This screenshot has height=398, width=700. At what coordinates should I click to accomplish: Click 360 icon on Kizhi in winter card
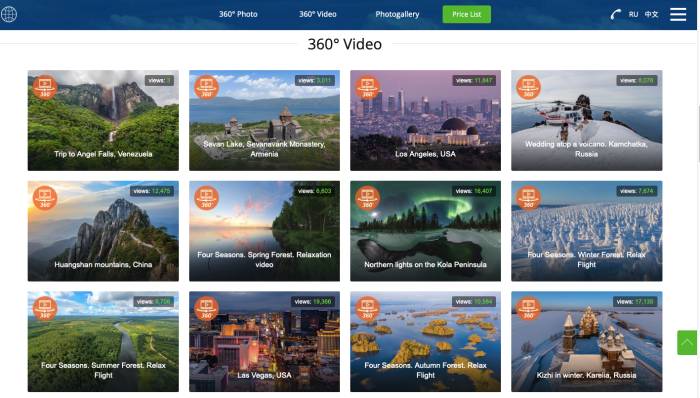[x=529, y=309]
